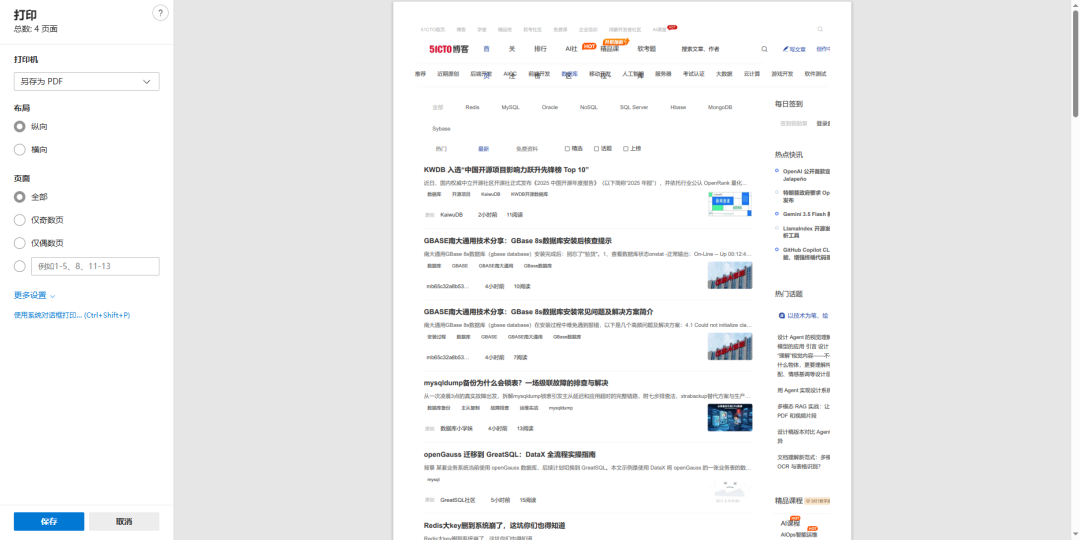The width and height of the screenshot is (1080, 540).
Task: Click red HOT badge next to AI课堂
Action: 672,28
